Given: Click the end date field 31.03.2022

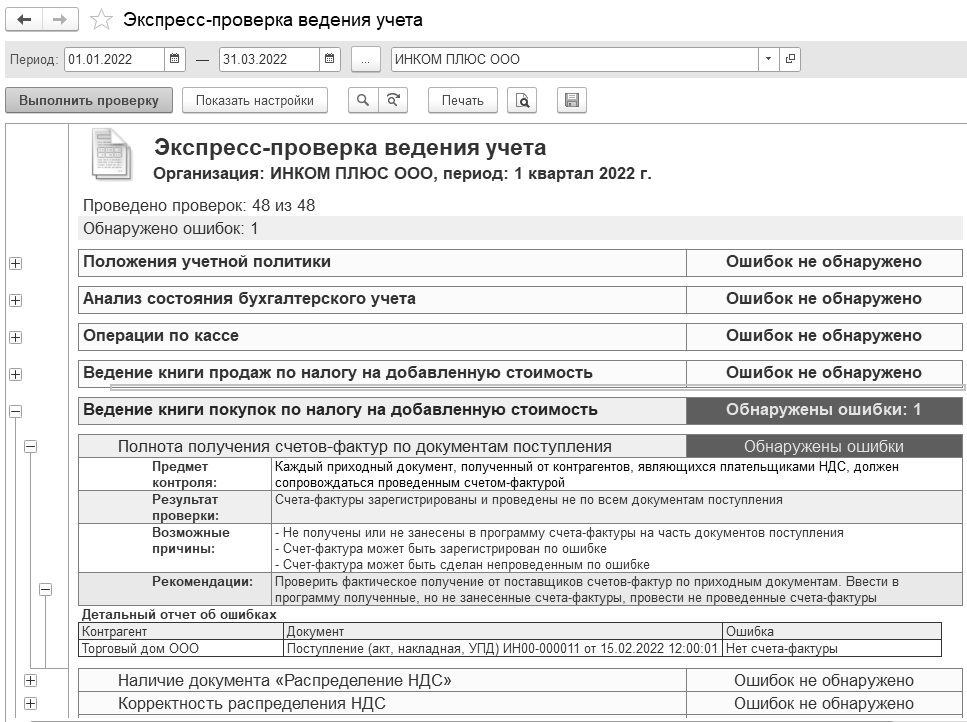Looking at the screenshot, I should coord(269,59).
